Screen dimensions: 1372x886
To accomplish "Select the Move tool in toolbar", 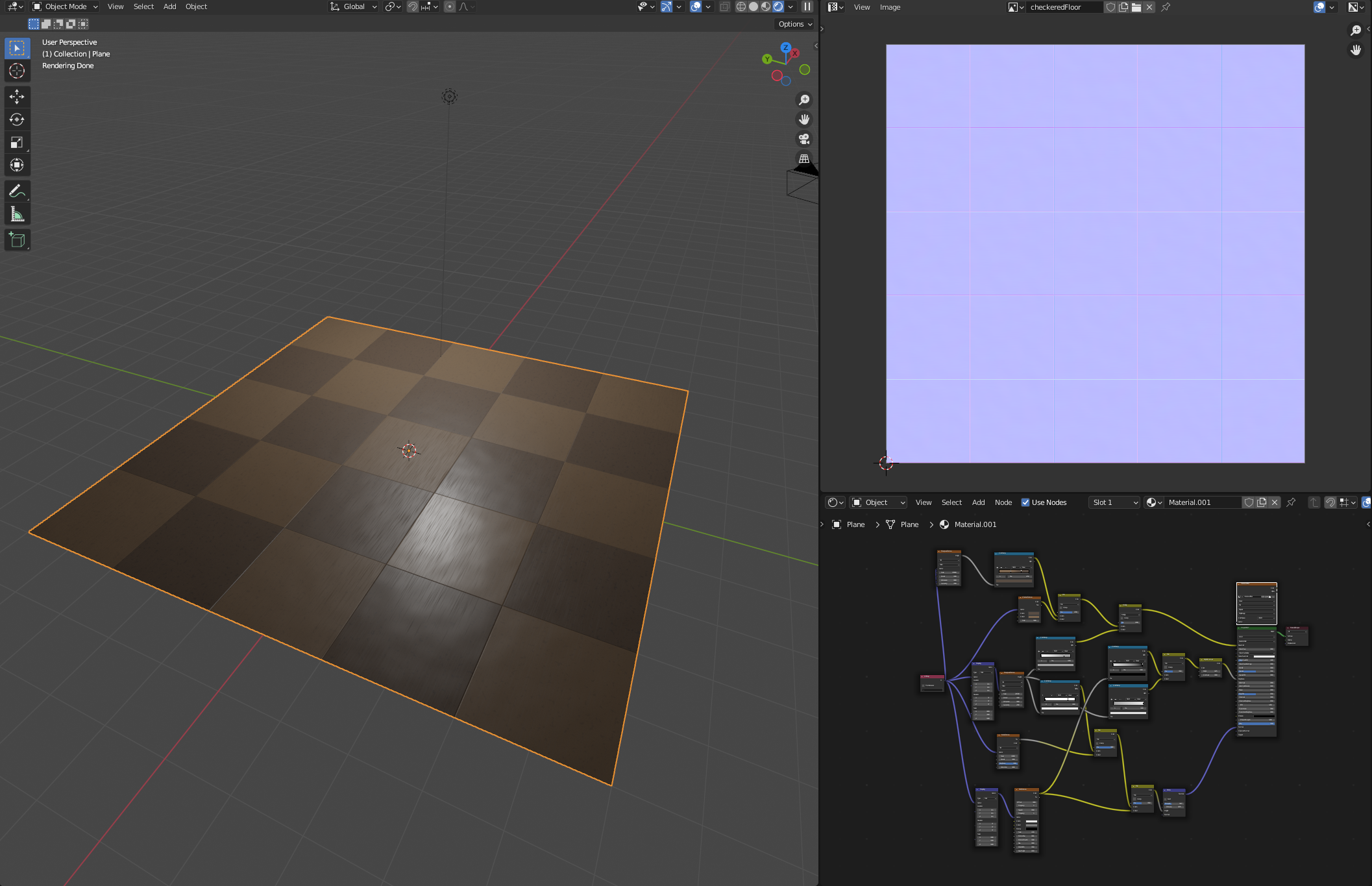I will point(17,97).
